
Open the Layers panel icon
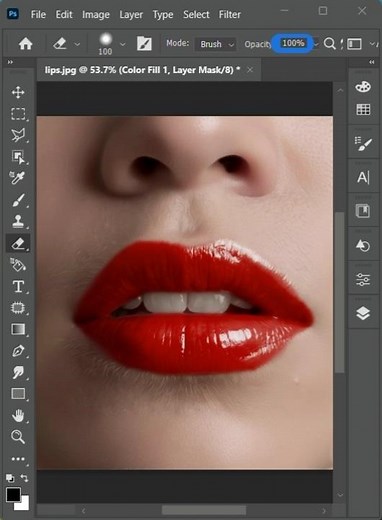(x=363, y=313)
